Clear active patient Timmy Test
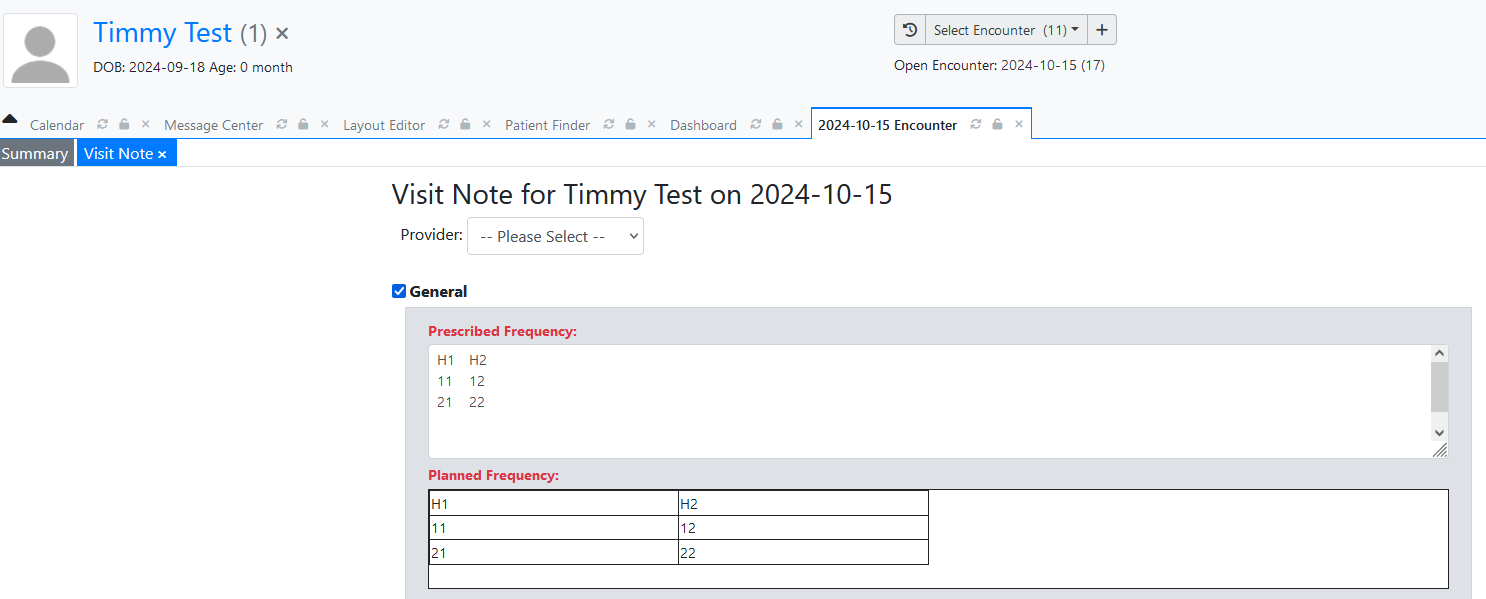Image resolution: width=1486 pixels, height=599 pixels. tap(282, 33)
